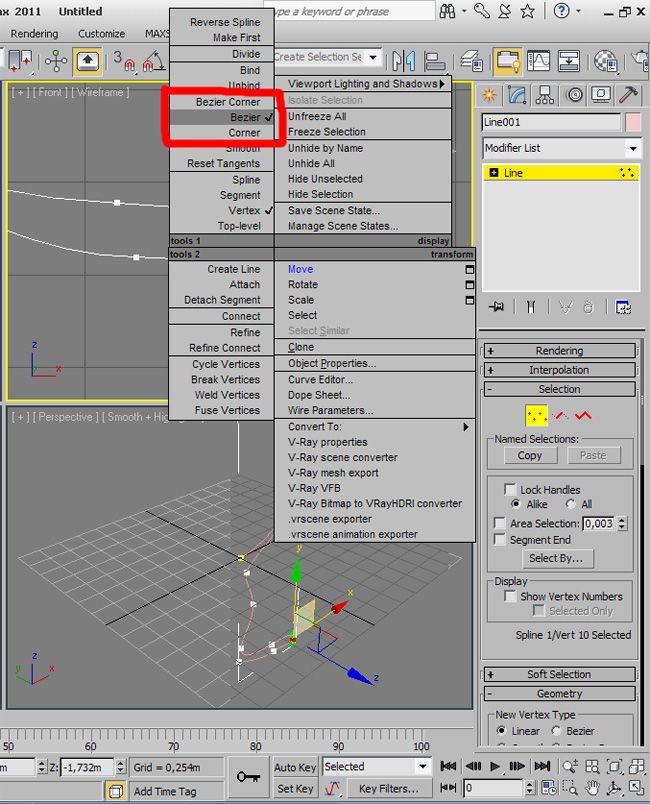Click the Play Animation button
This screenshot has width=650, height=804.
pyautogui.click(x=494, y=767)
